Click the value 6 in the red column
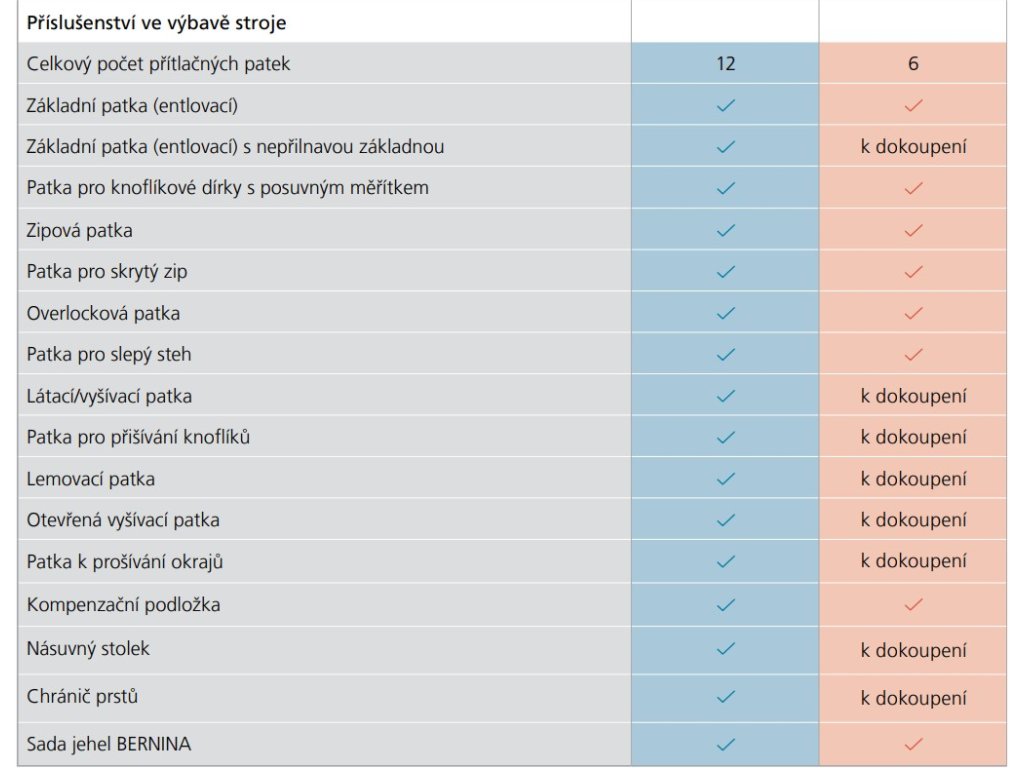 913,64
